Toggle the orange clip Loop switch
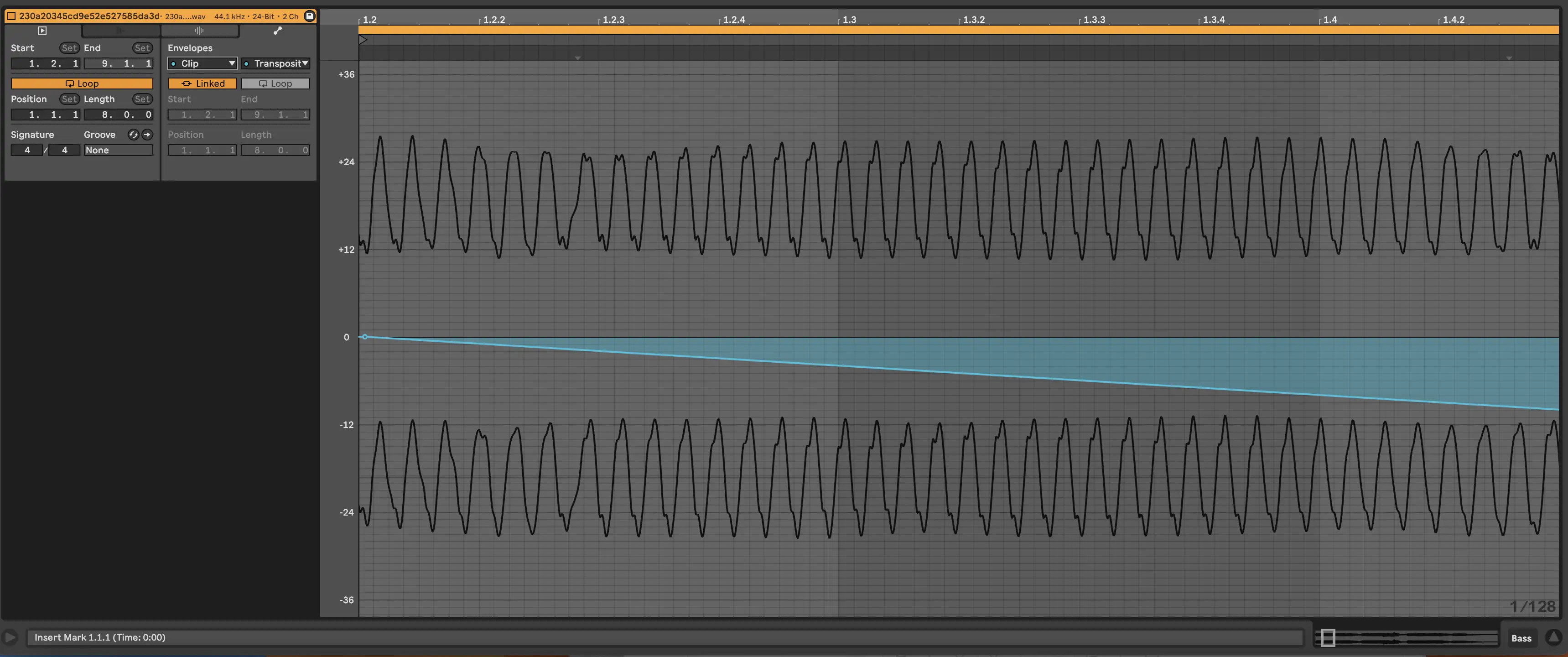 [x=82, y=83]
